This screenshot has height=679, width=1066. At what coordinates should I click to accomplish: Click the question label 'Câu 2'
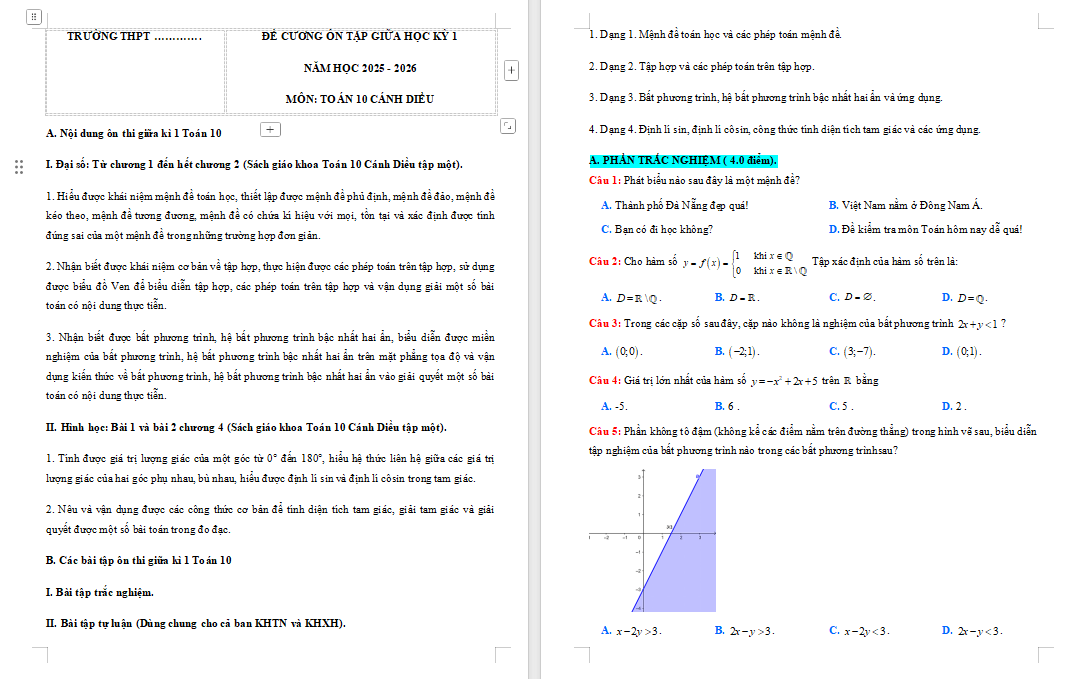click(605, 262)
